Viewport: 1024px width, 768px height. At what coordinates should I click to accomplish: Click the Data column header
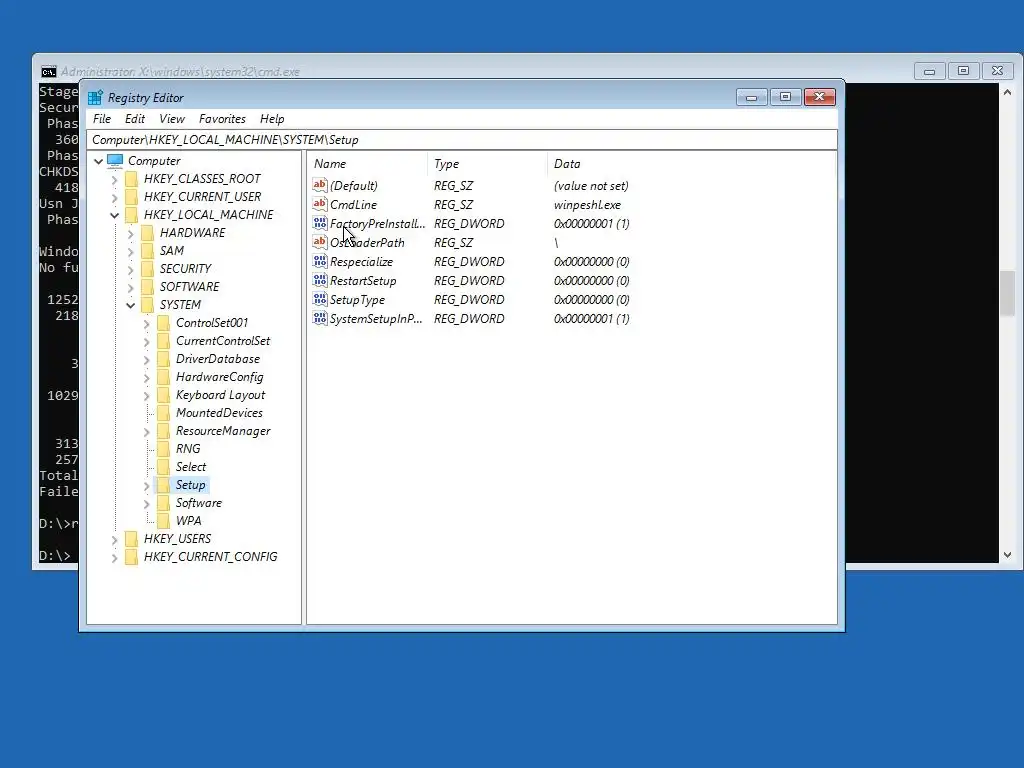point(691,164)
